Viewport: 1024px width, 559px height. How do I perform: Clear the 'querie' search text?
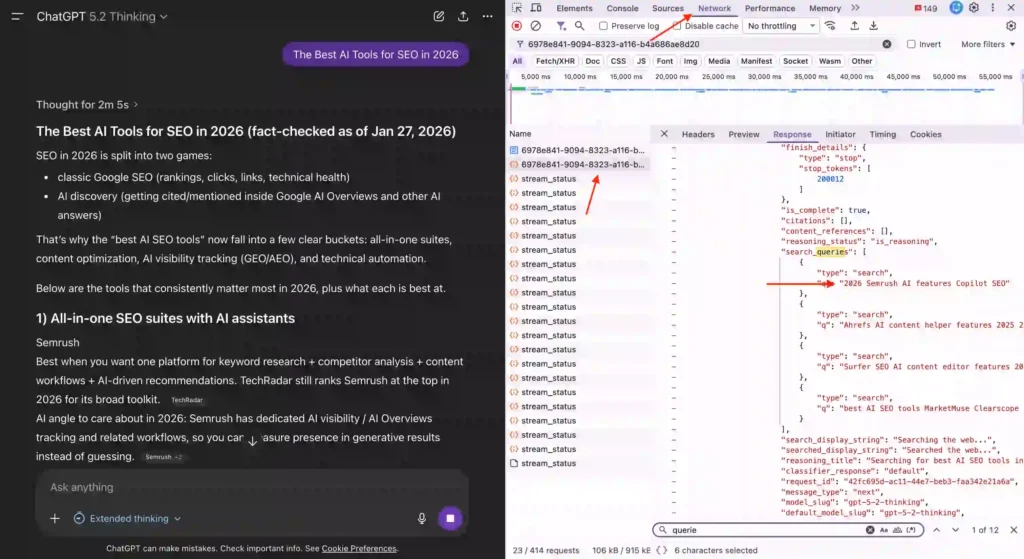tap(870, 530)
